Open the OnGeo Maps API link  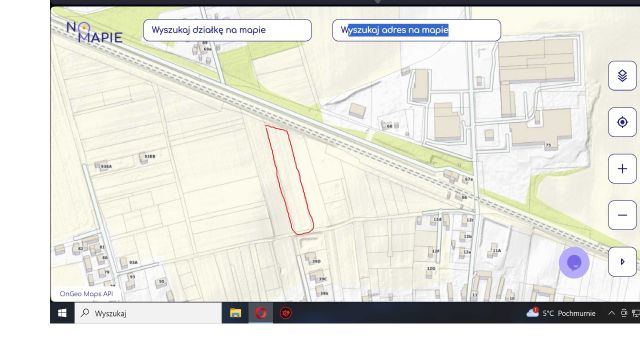coord(86,293)
